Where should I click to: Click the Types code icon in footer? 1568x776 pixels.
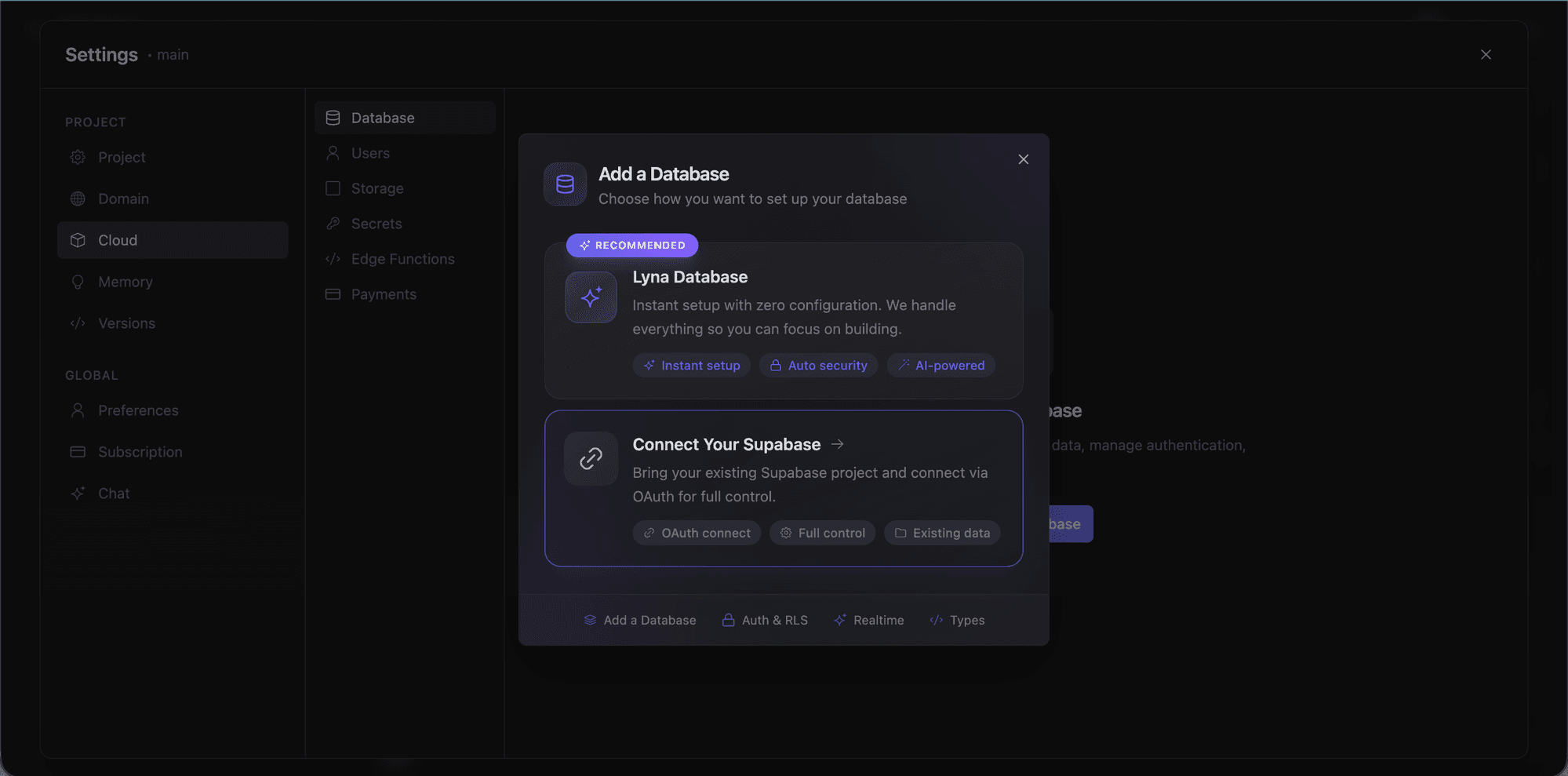(x=936, y=620)
